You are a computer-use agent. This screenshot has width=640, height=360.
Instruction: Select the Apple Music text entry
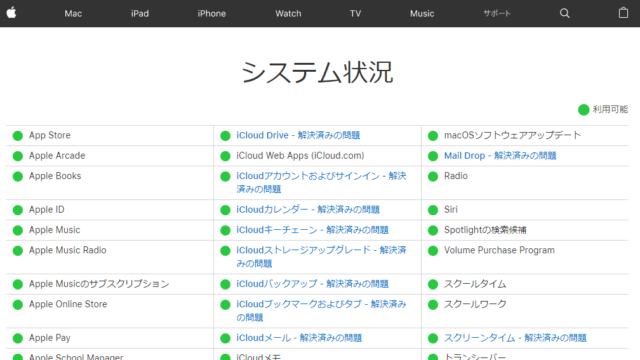pos(54,230)
